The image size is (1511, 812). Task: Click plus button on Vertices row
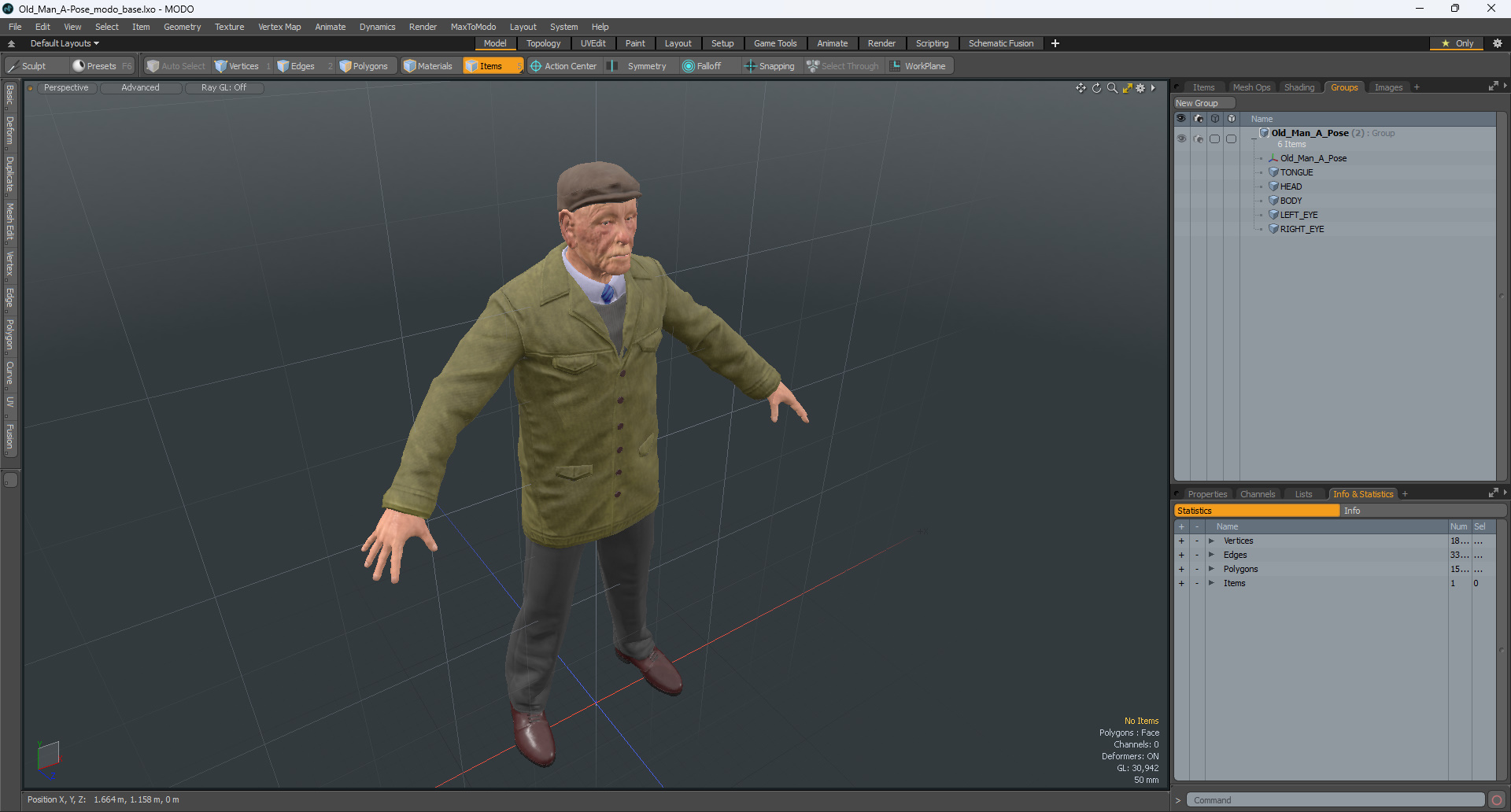pyautogui.click(x=1181, y=541)
